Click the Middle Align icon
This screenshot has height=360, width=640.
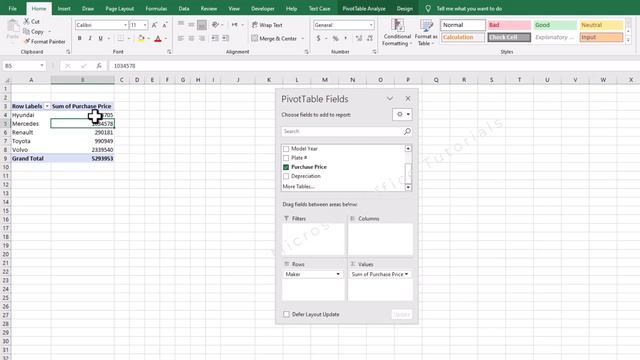(x=191, y=24)
